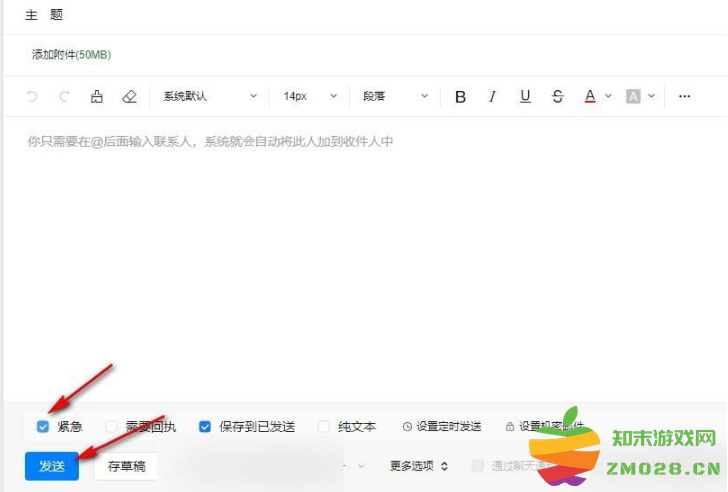728x492 pixels.
Task: Open the sender dropdown arrow beside 存草稿
Action: click(361, 466)
